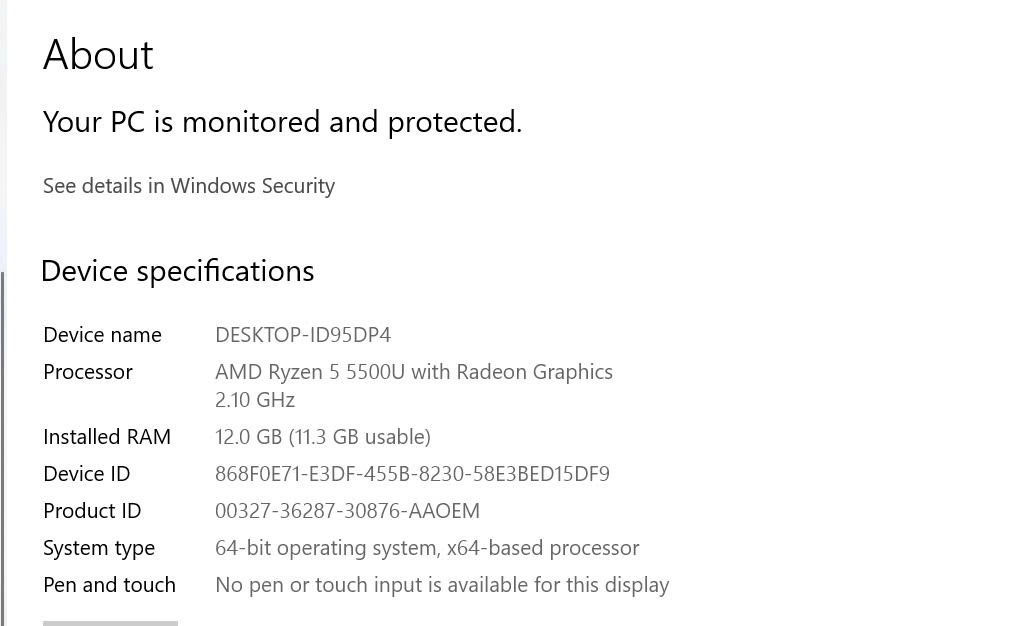Select the device name value DESKTOP-ID95DP4

[302, 335]
